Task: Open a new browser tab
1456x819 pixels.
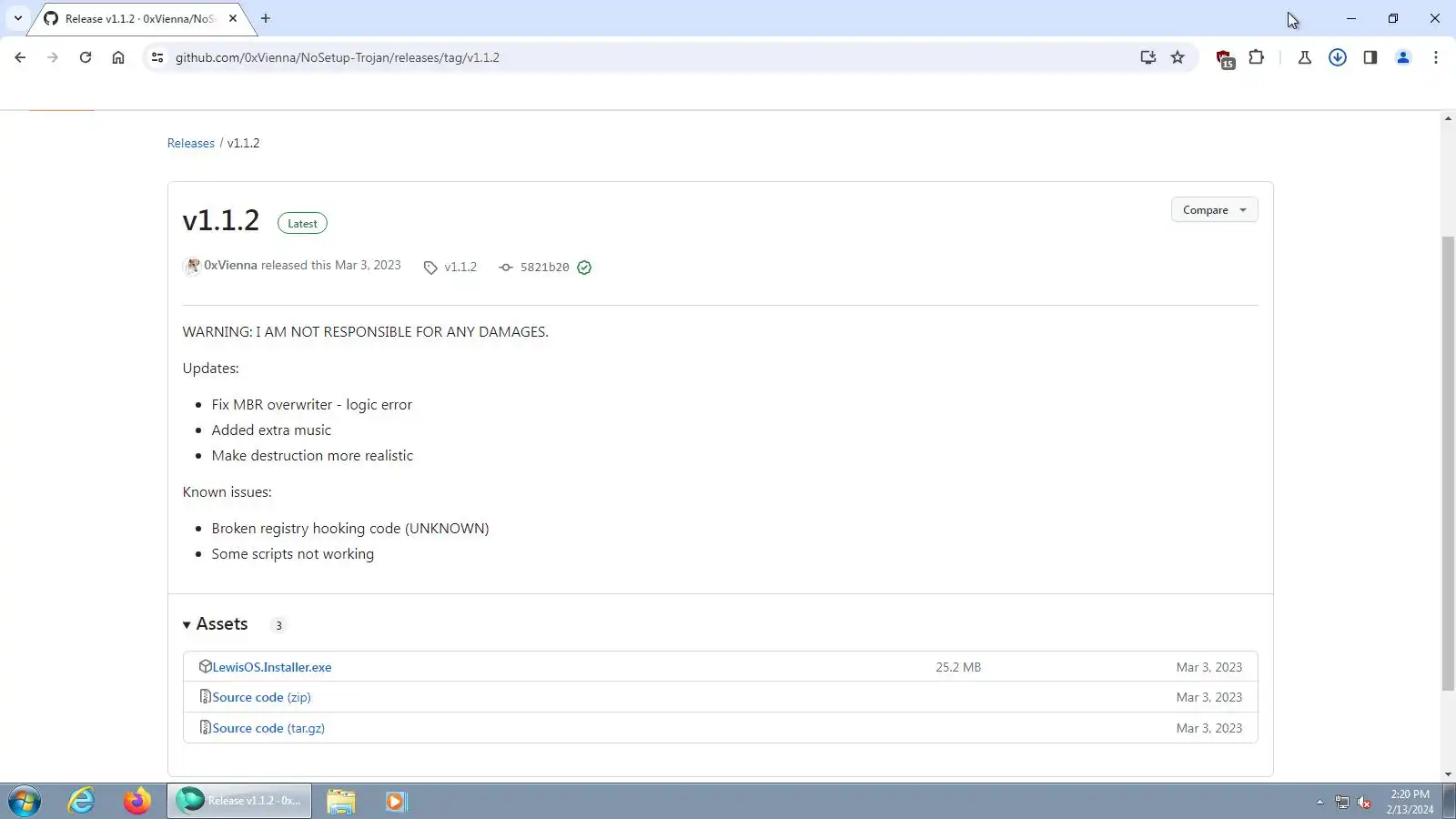Action: (x=266, y=18)
